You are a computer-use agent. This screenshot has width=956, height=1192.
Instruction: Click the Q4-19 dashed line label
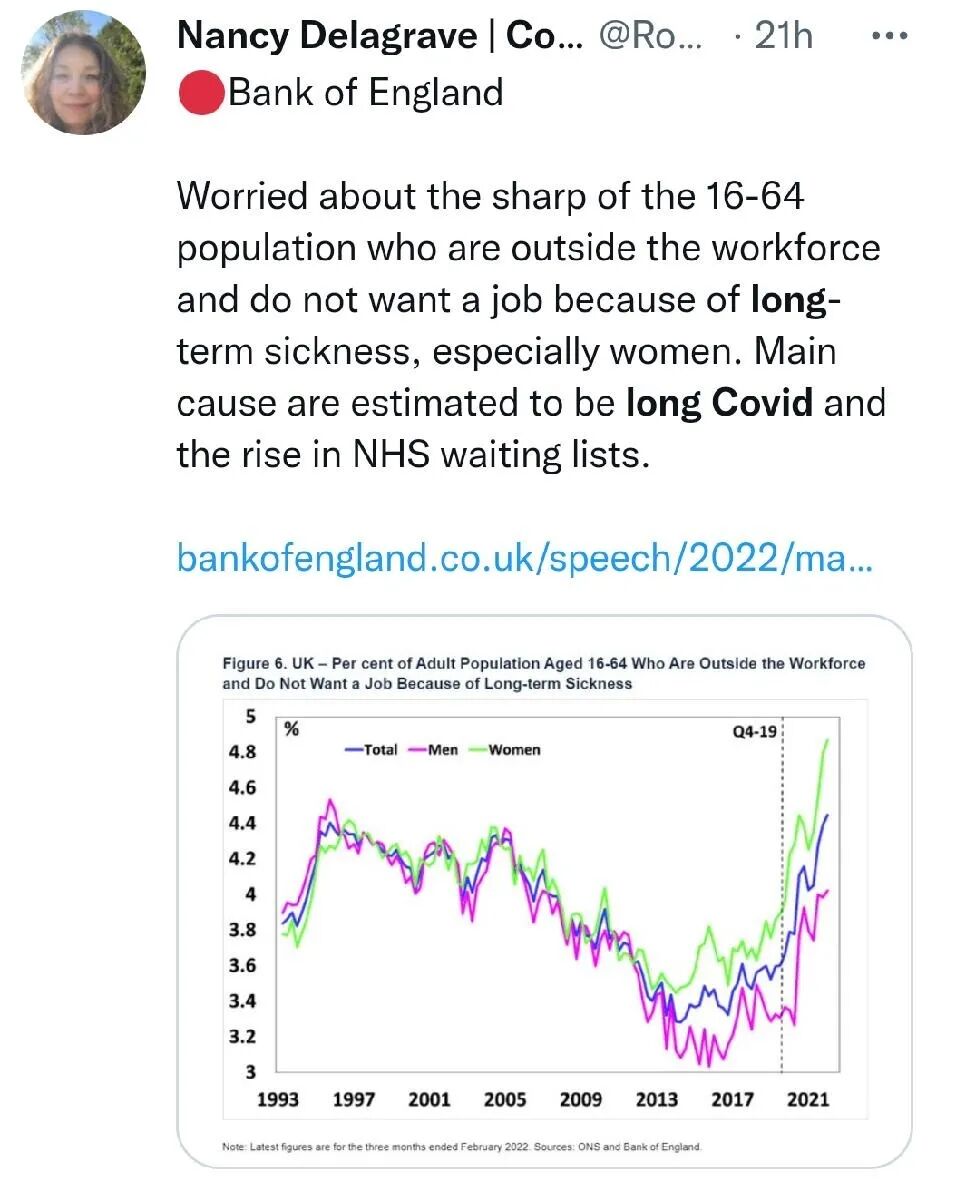click(x=755, y=731)
